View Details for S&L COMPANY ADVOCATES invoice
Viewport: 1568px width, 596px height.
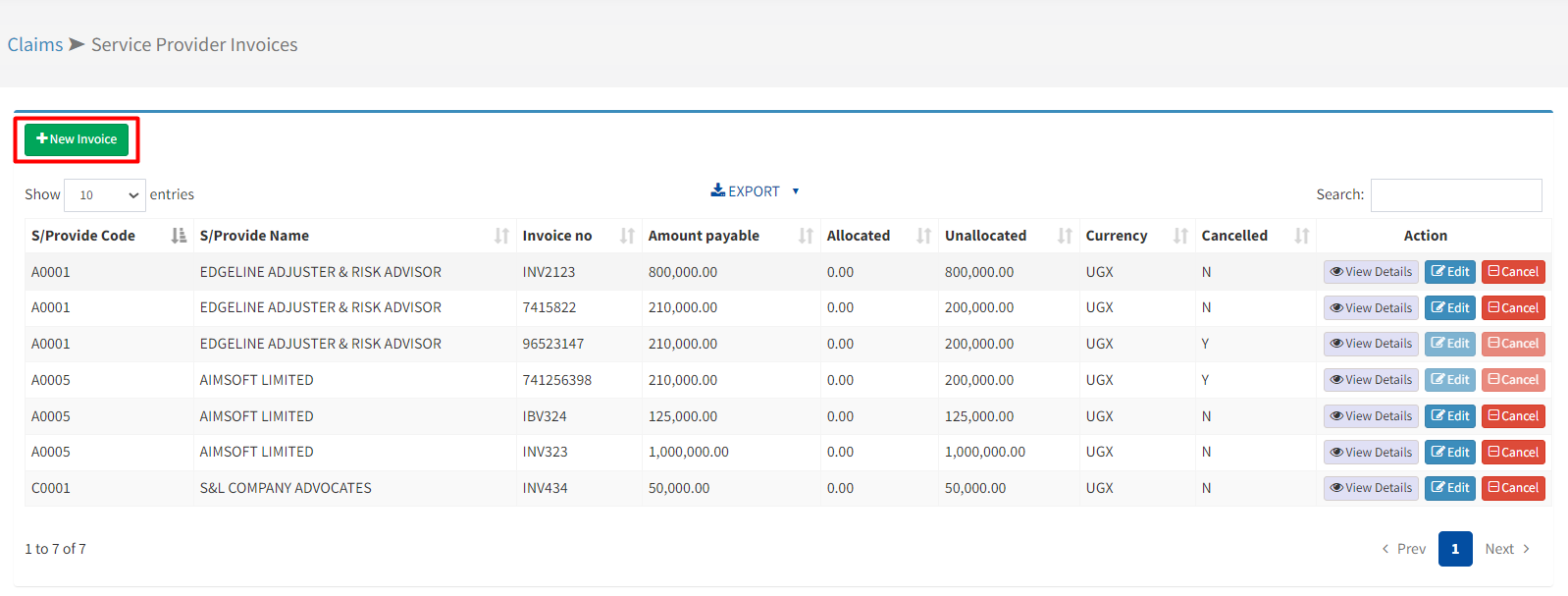coord(1371,488)
